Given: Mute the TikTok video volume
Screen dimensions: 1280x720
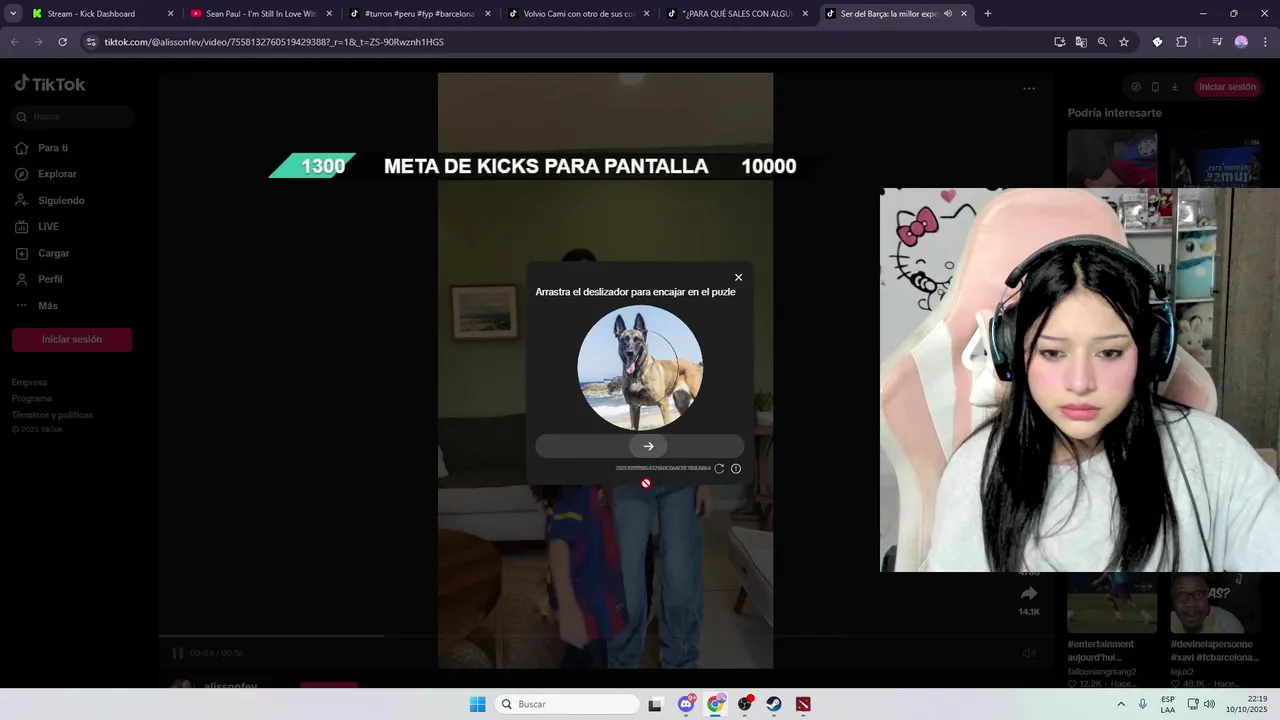Looking at the screenshot, I should pos(1029,653).
